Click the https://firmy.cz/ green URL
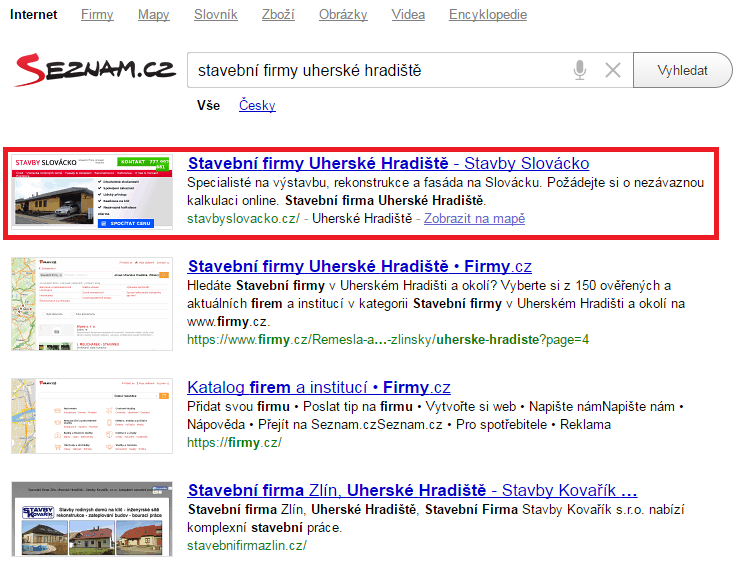This screenshot has height=572, width=744. pyautogui.click(x=234, y=443)
